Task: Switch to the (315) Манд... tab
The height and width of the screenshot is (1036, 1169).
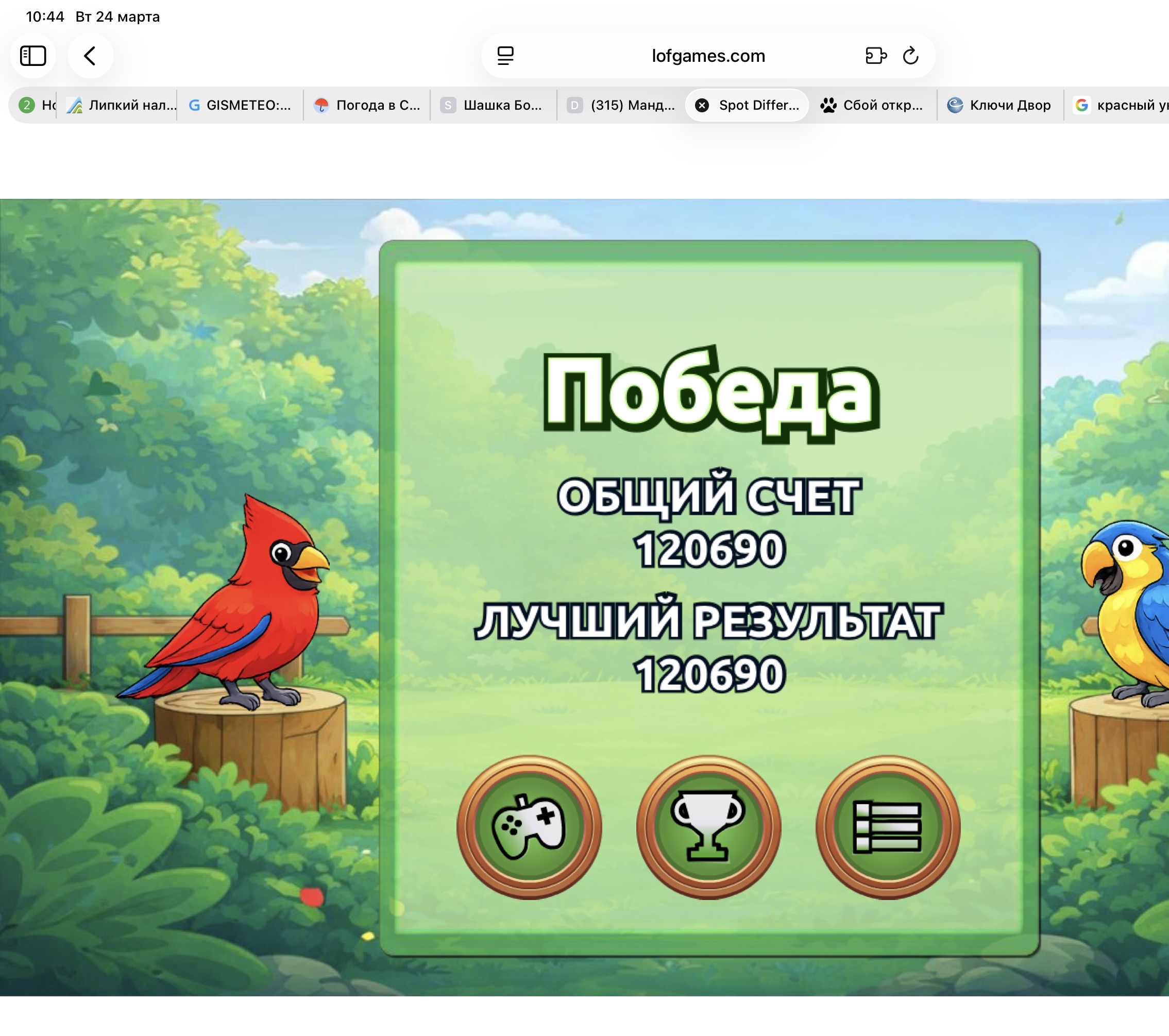Action: coord(621,105)
